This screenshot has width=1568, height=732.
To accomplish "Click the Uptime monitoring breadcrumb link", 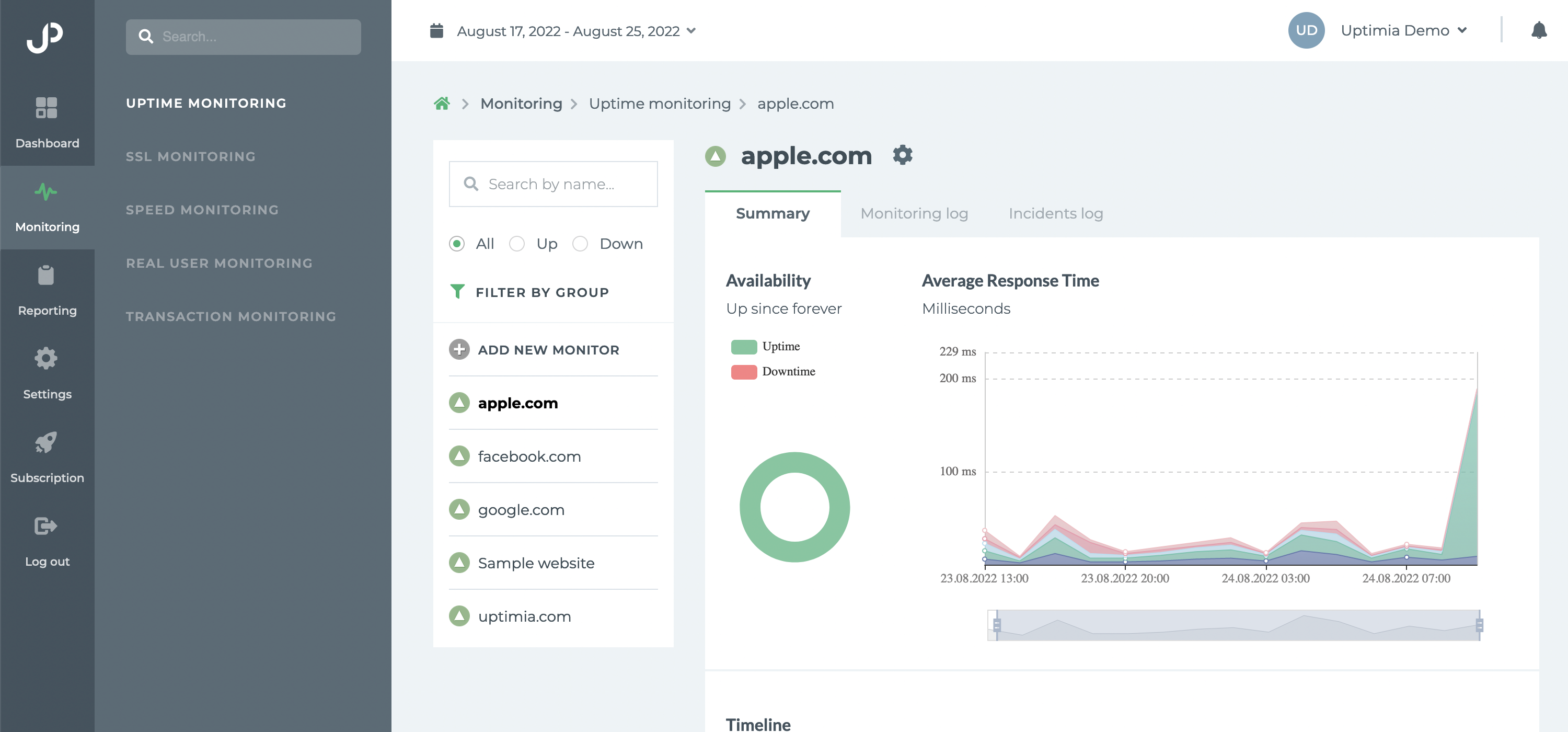I will (x=659, y=104).
